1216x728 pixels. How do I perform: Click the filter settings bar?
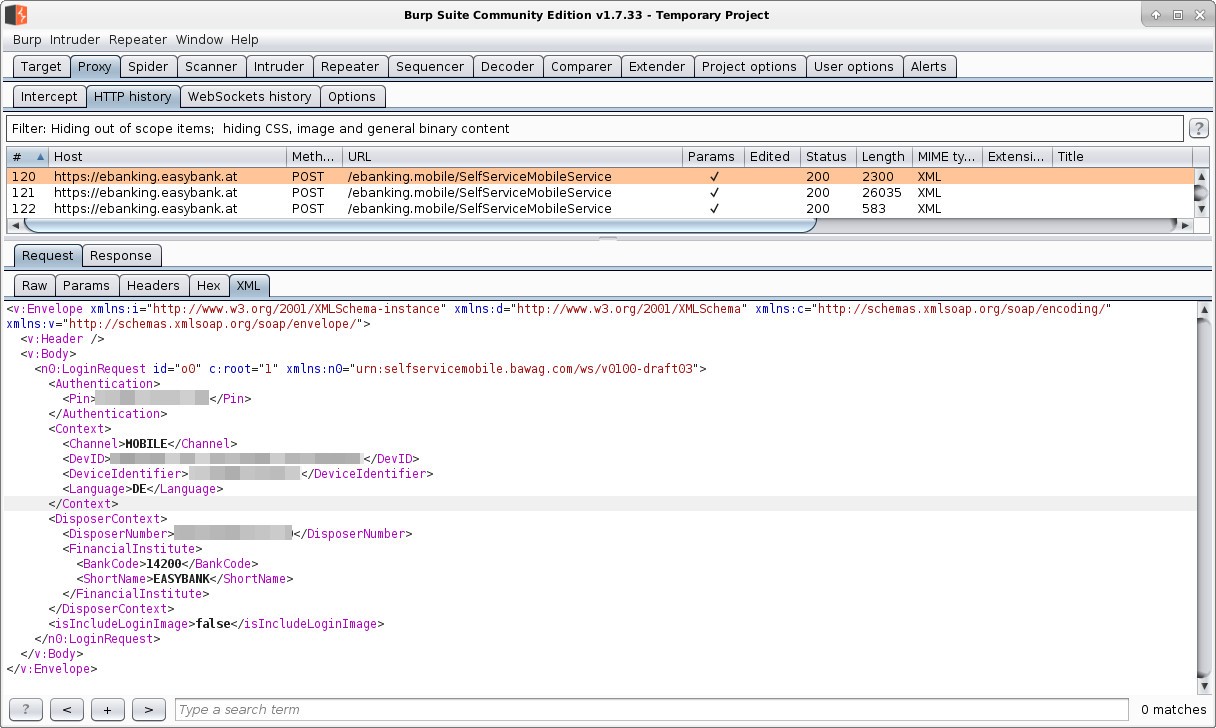pos(594,129)
